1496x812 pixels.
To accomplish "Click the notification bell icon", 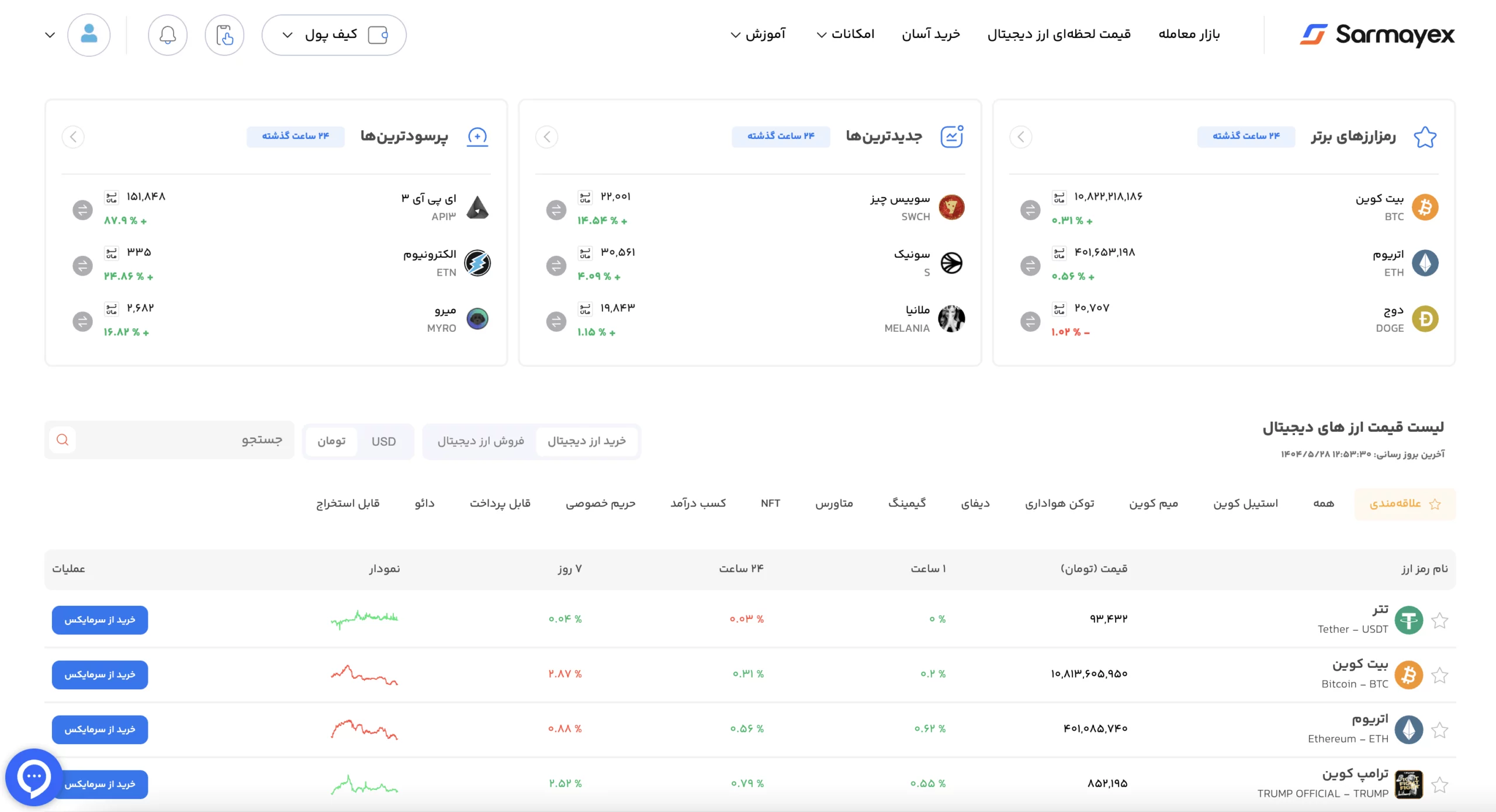I will 168,35.
